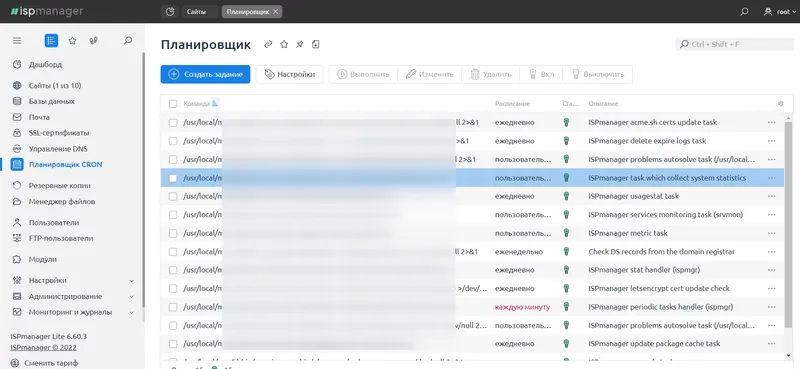Click the Выполнить toolbar button
Screen dimensions: 800x369
pyautogui.click(x=363, y=74)
